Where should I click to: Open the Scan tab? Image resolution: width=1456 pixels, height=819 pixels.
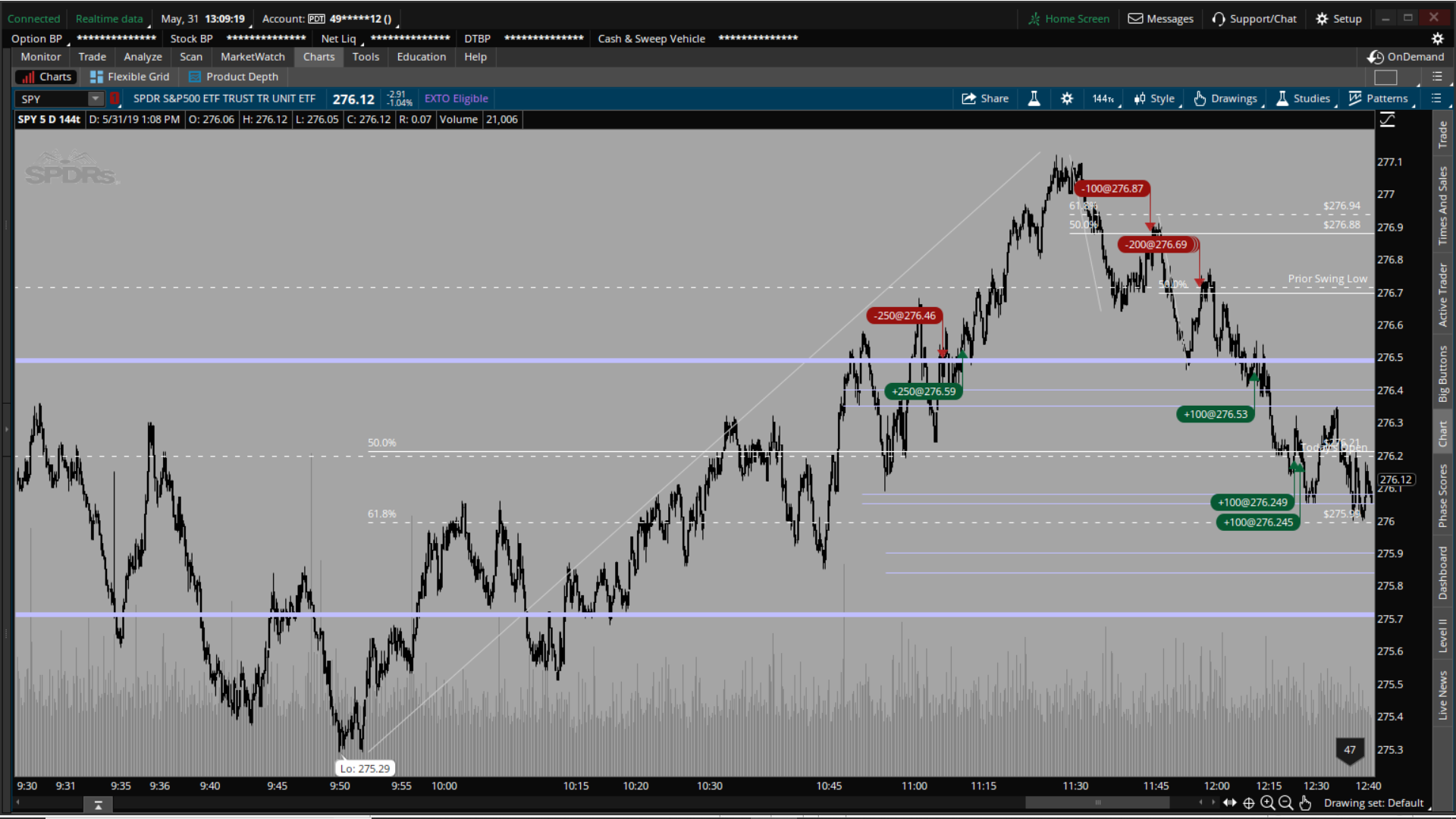coord(191,57)
